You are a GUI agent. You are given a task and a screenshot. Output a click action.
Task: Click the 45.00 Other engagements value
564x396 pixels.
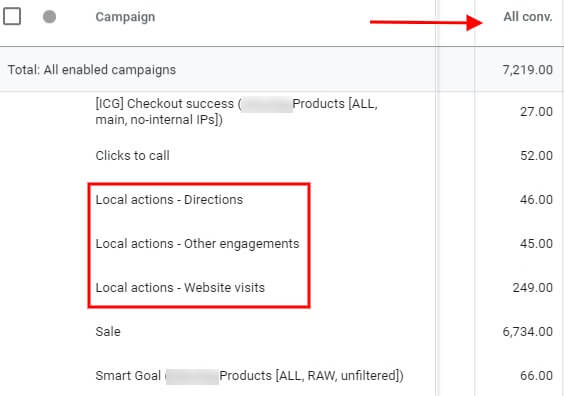point(536,243)
